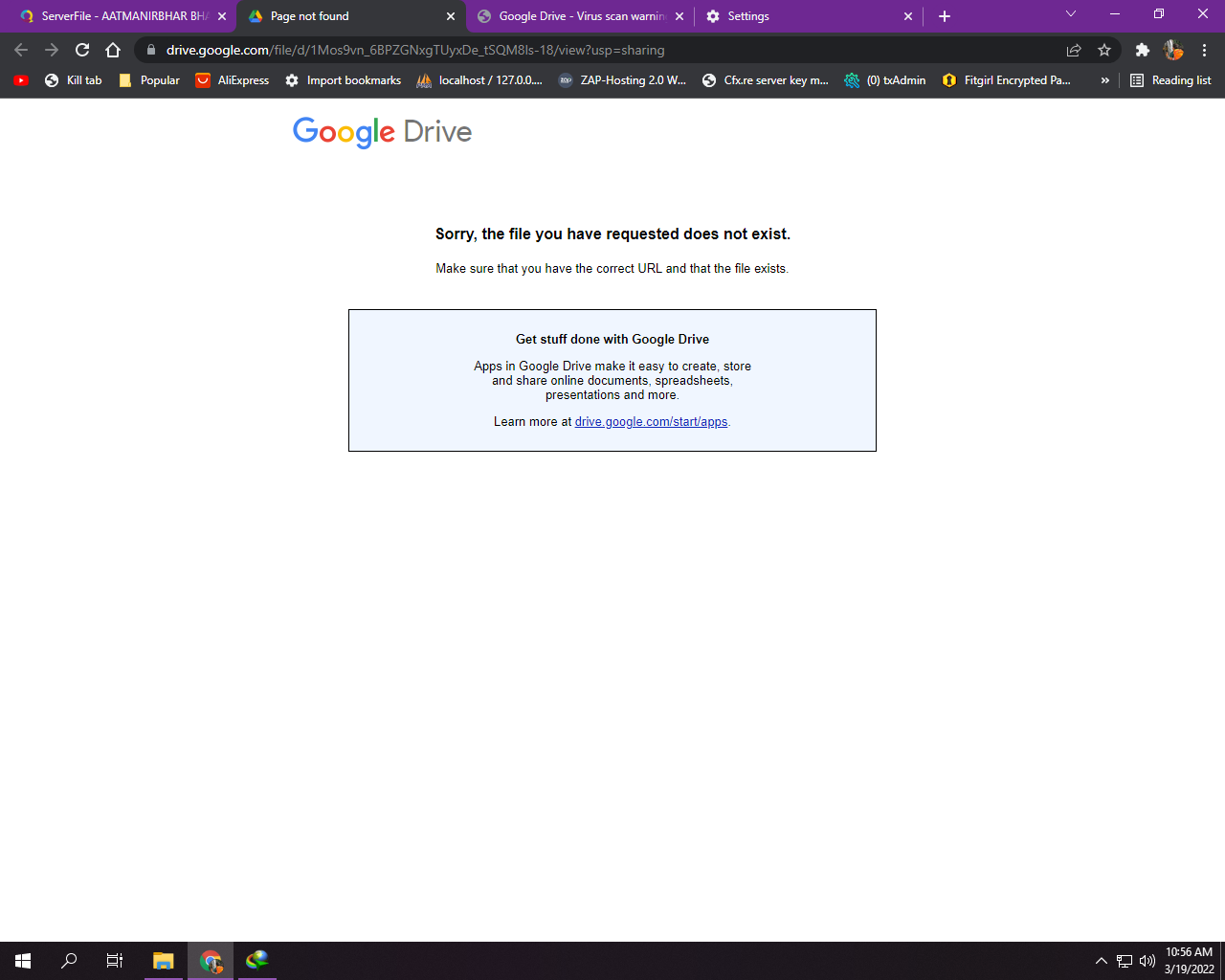Open Internet Download Manager taskbar icon
This screenshot has height=980, width=1225.
point(256,961)
